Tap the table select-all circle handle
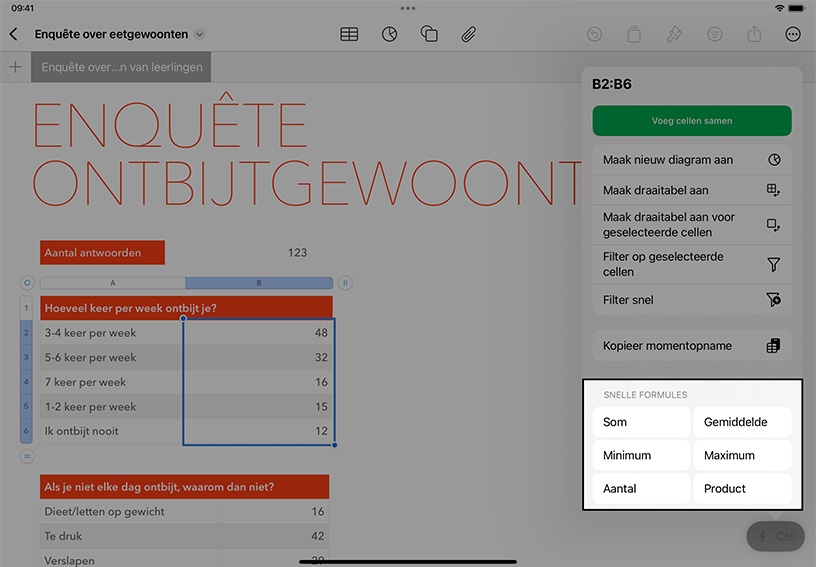 [27, 283]
